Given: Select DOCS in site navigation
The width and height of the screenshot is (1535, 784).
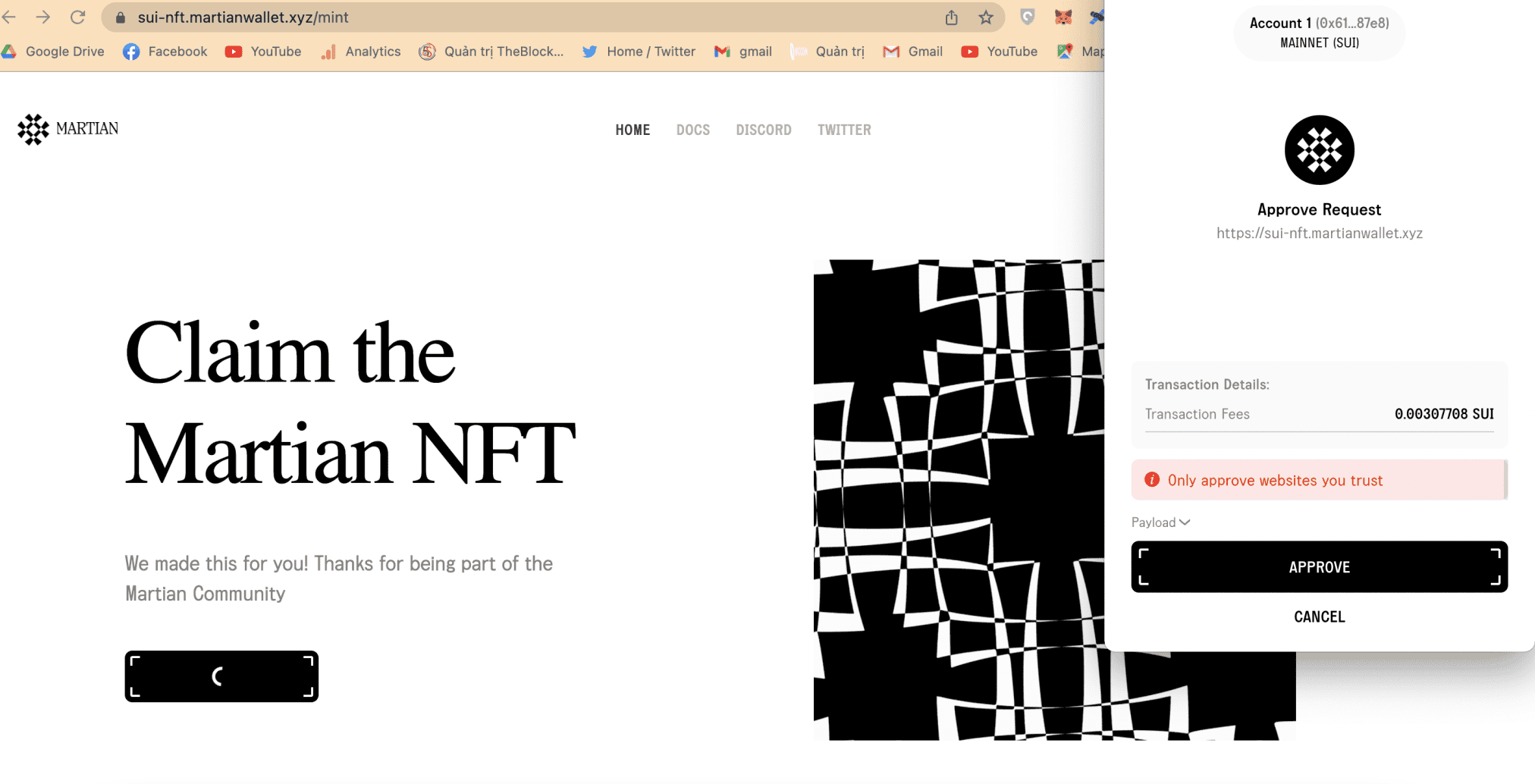Looking at the screenshot, I should click(693, 130).
